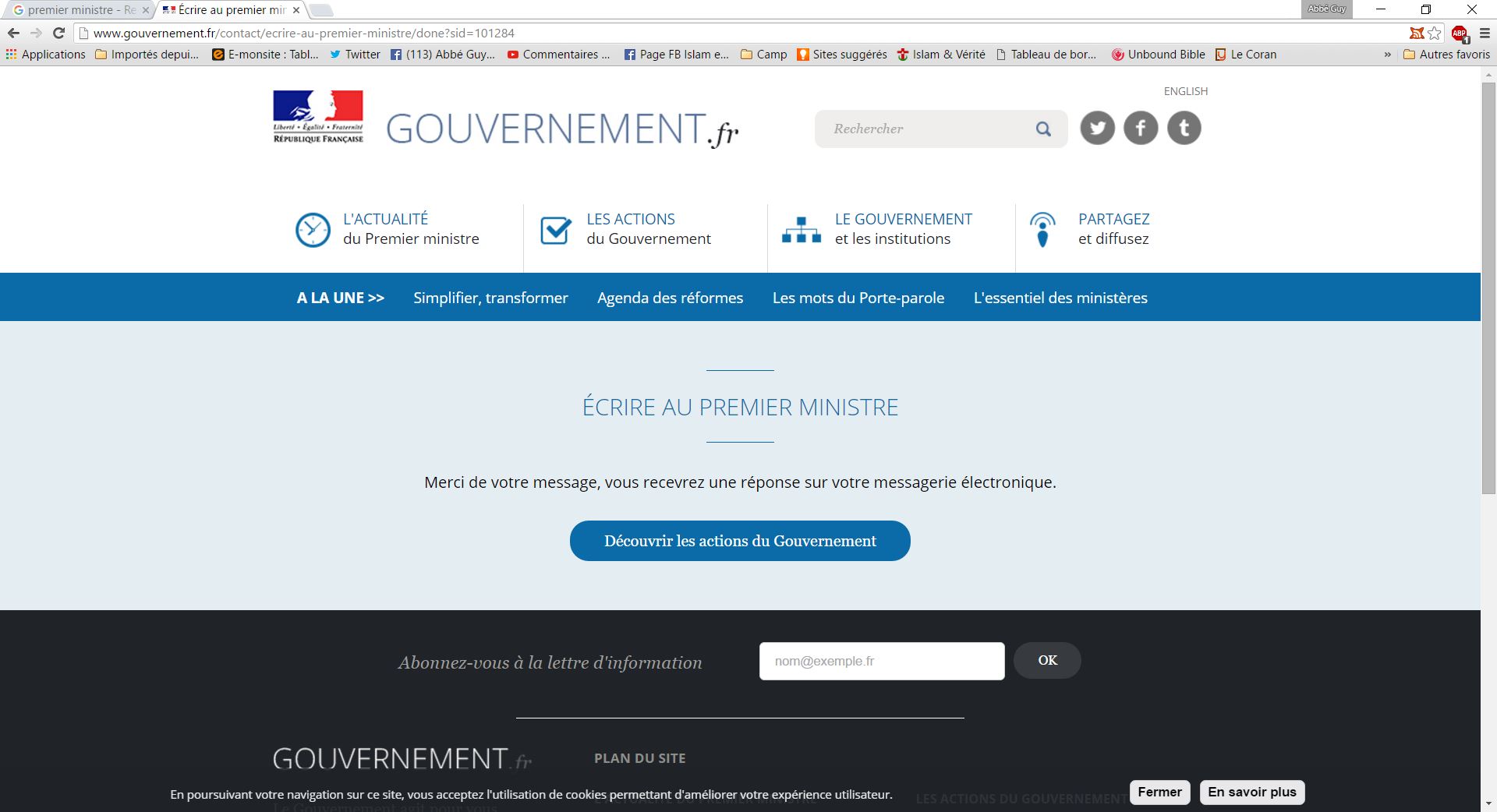This screenshot has height=812, width=1497.
Task: Open the Applications bookmarks shortcut
Action: (x=46, y=55)
